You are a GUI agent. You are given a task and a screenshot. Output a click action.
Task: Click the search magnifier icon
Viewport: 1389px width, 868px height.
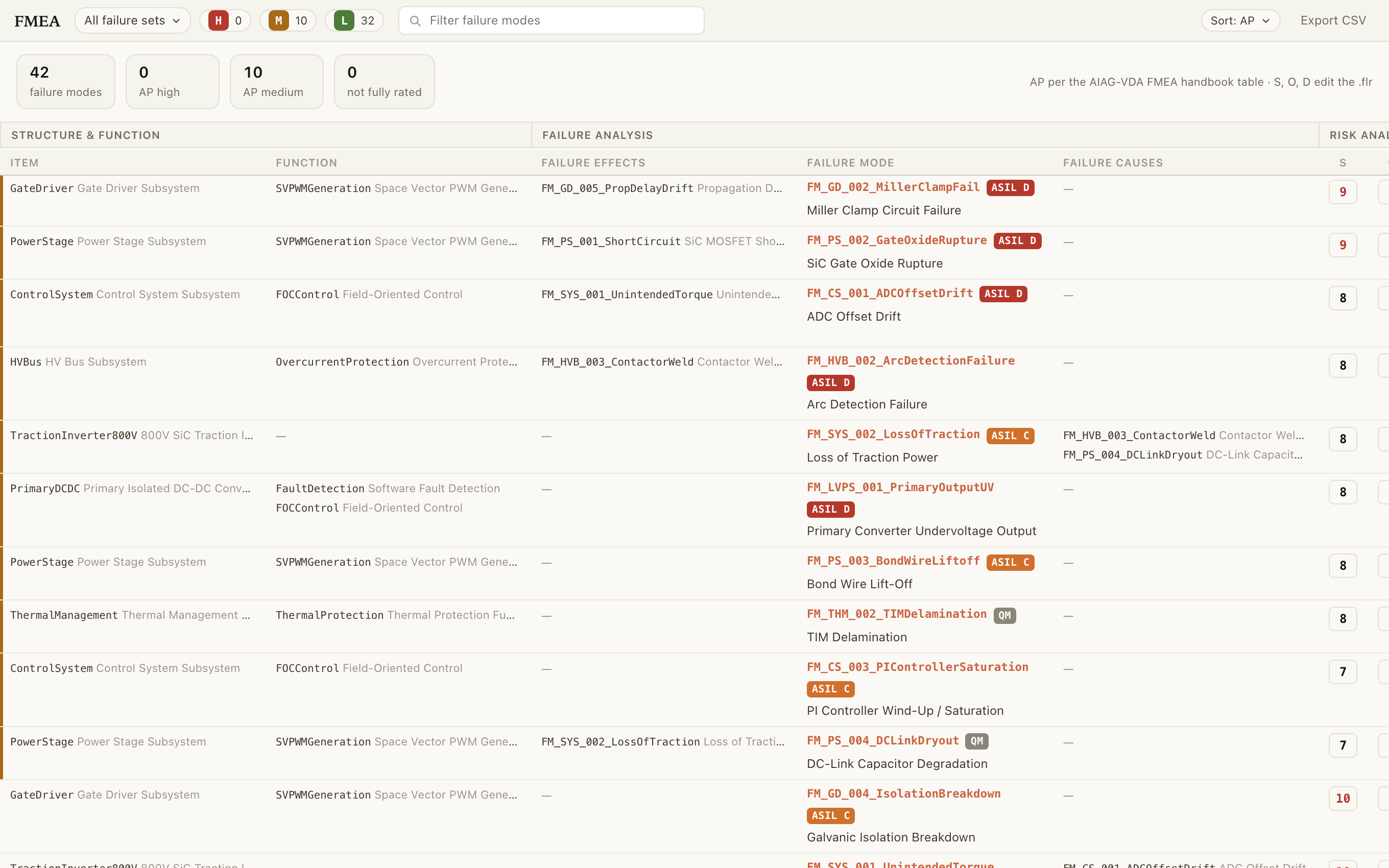415,20
